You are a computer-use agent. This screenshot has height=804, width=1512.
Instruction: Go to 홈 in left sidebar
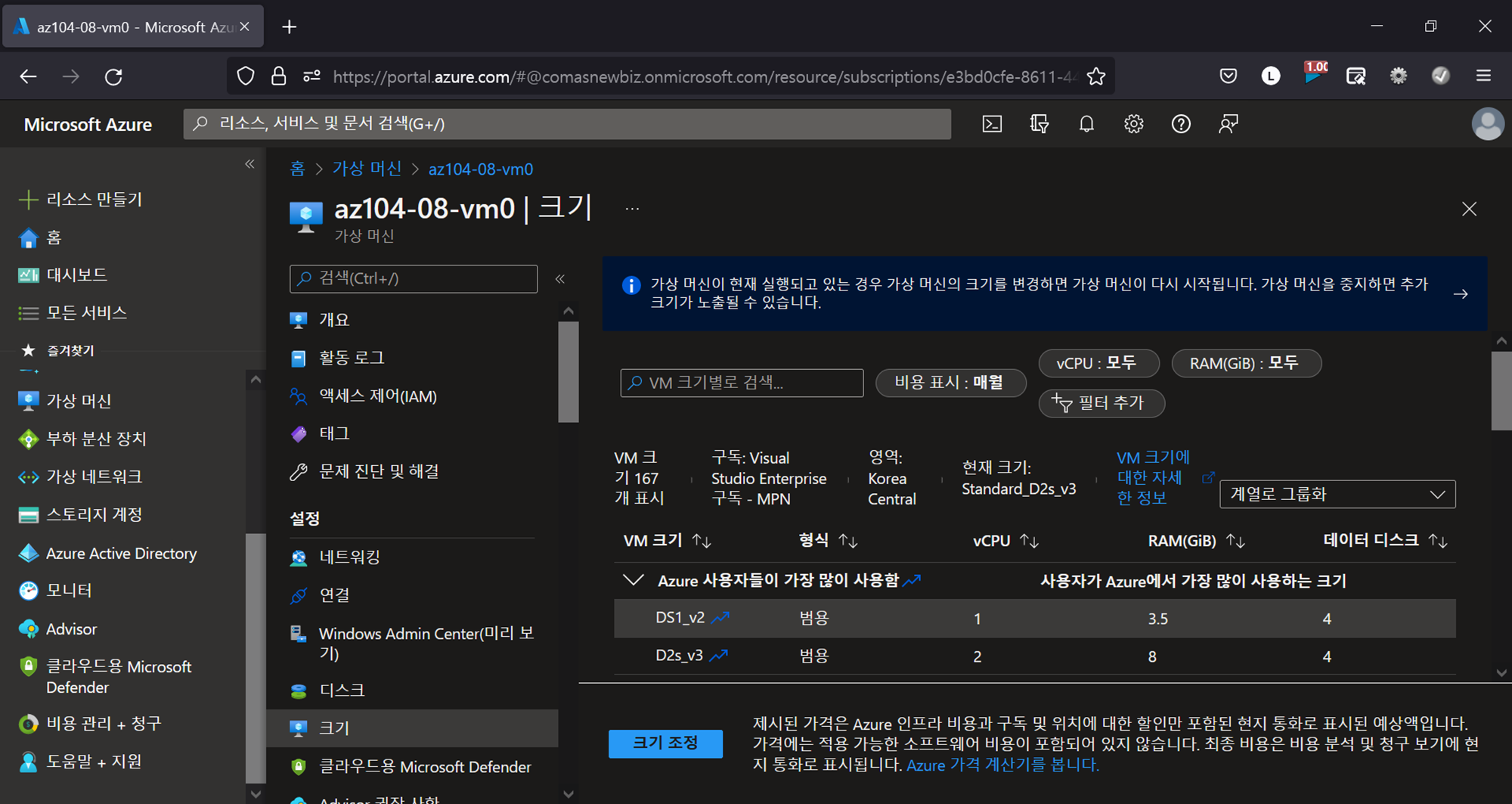click(39, 237)
